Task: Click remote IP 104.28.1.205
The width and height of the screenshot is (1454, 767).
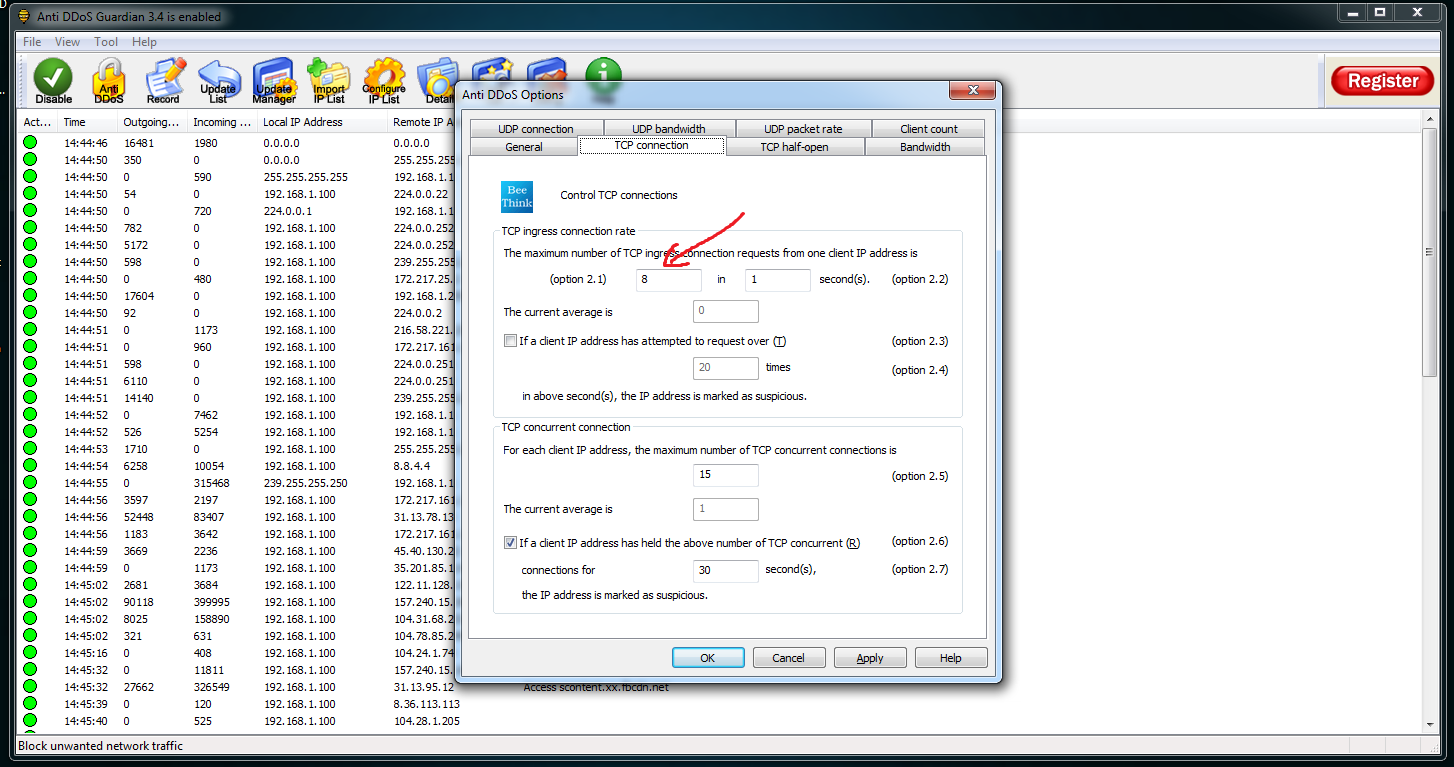Action: pyautogui.click(x=426, y=721)
